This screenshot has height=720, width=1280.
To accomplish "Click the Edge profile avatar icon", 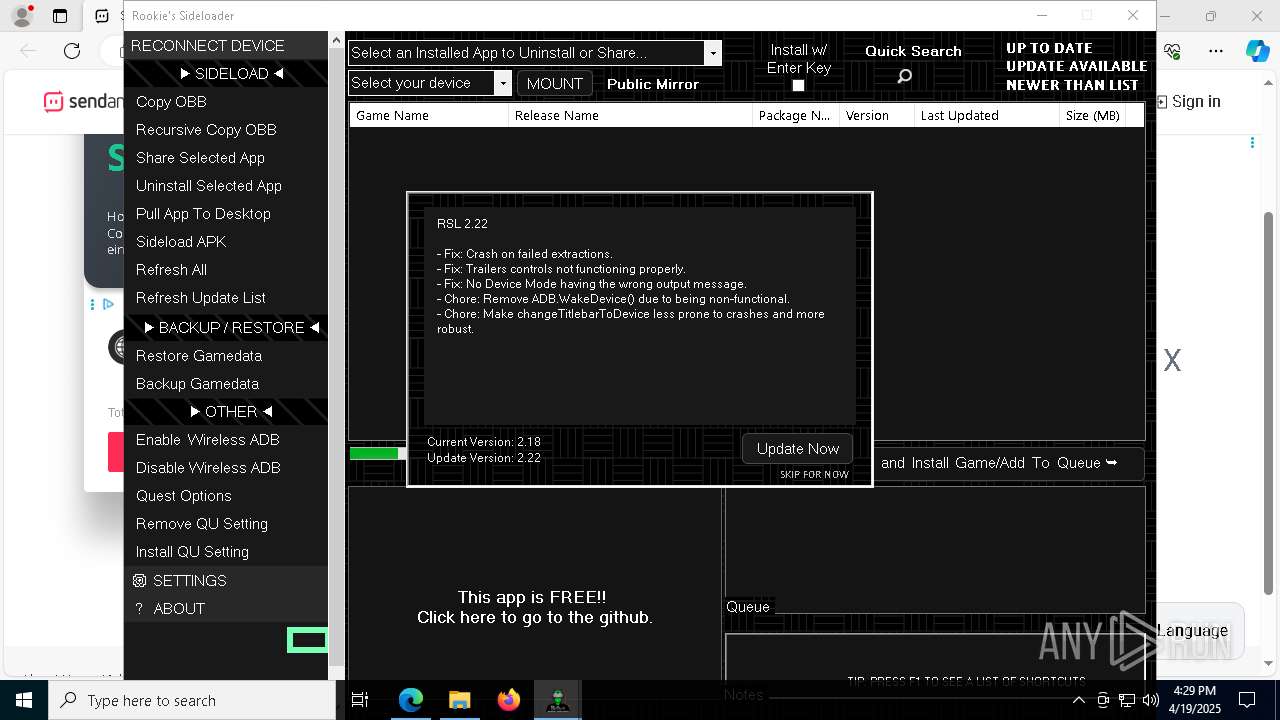I will pyautogui.click(x=22, y=16).
